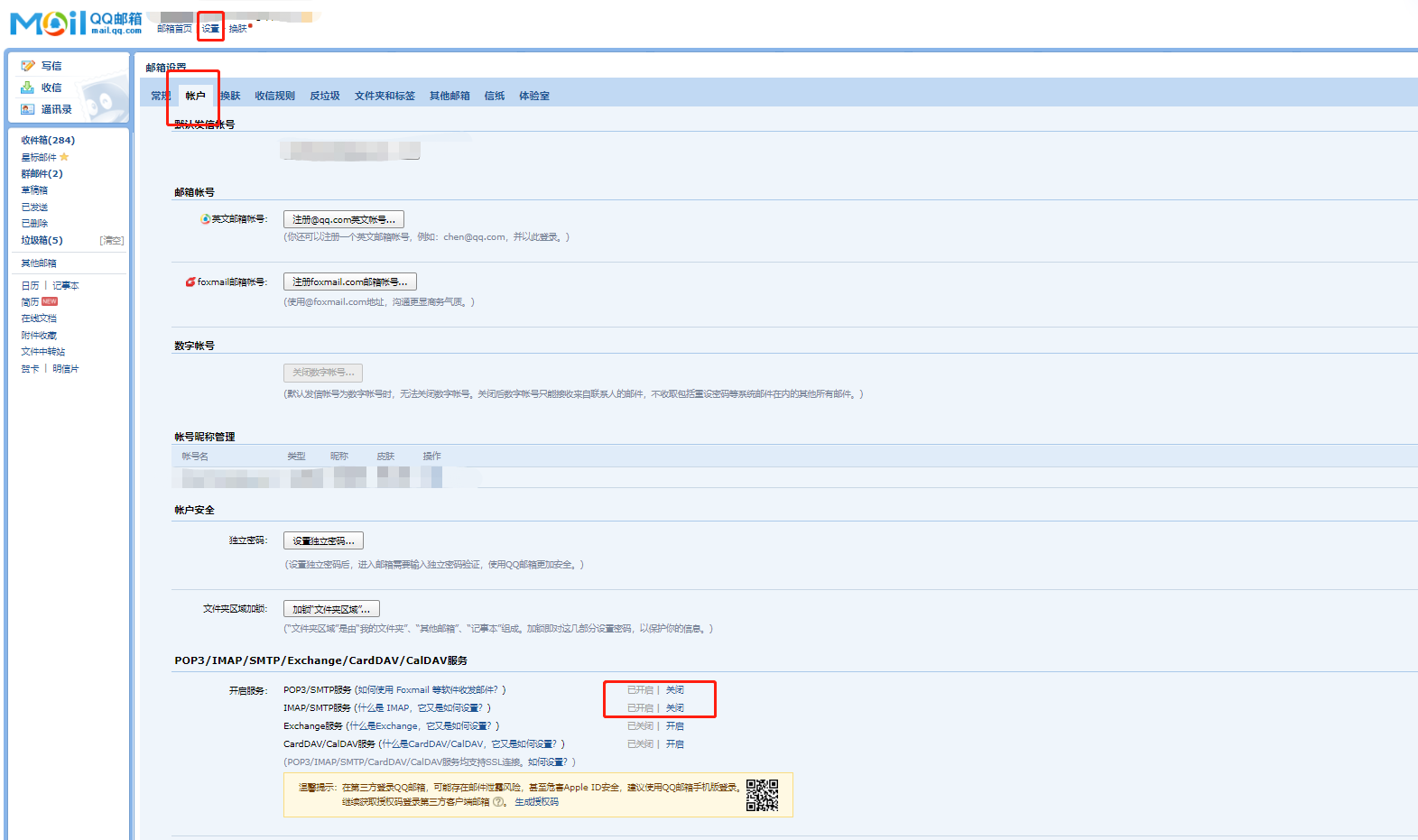This screenshot has height=840, width=1418.
Task: Open 在线文档 in the sidebar
Action: [39, 318]
